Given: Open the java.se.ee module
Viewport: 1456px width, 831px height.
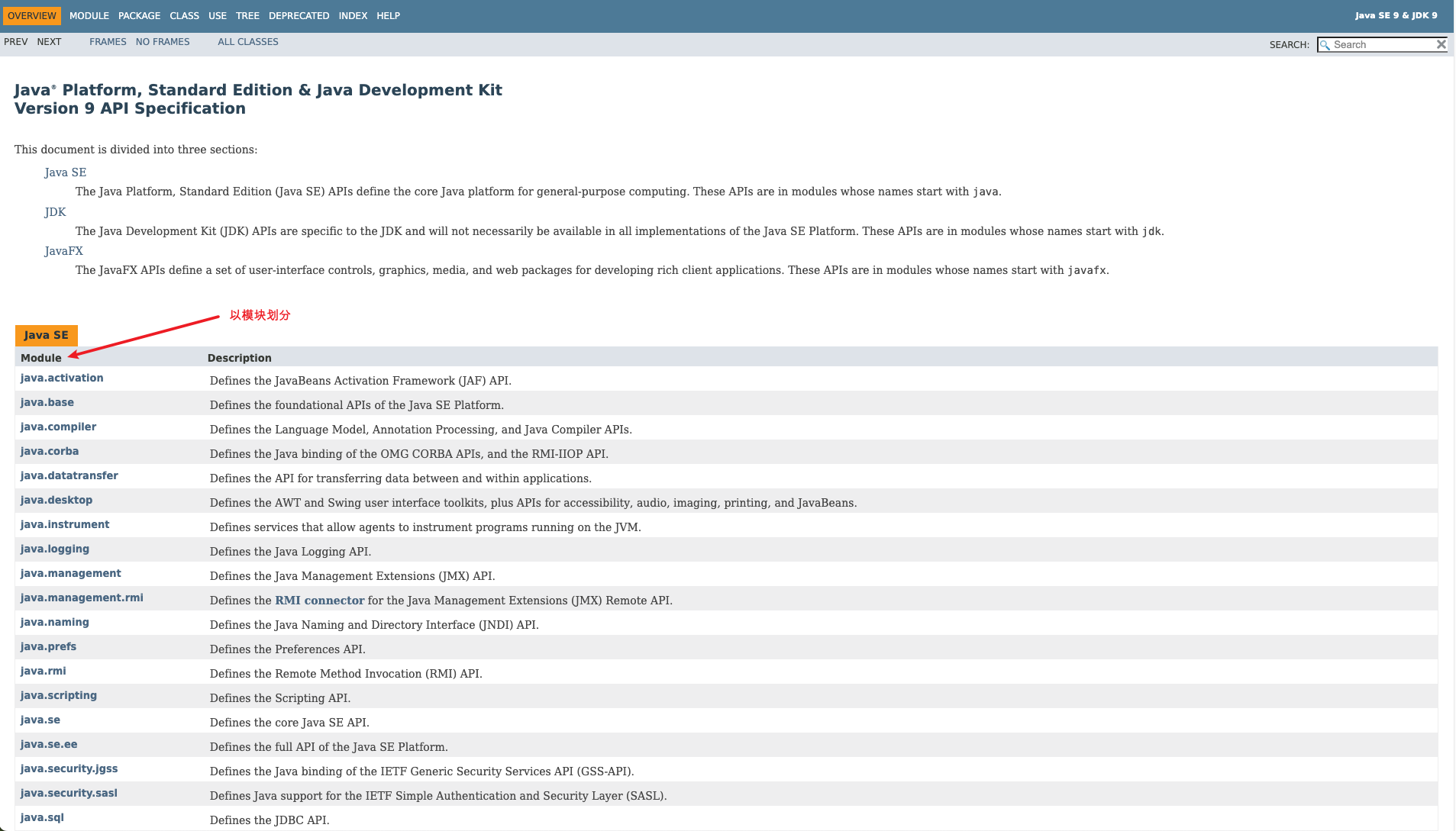Looking at the screenshot, I should 49,745.
